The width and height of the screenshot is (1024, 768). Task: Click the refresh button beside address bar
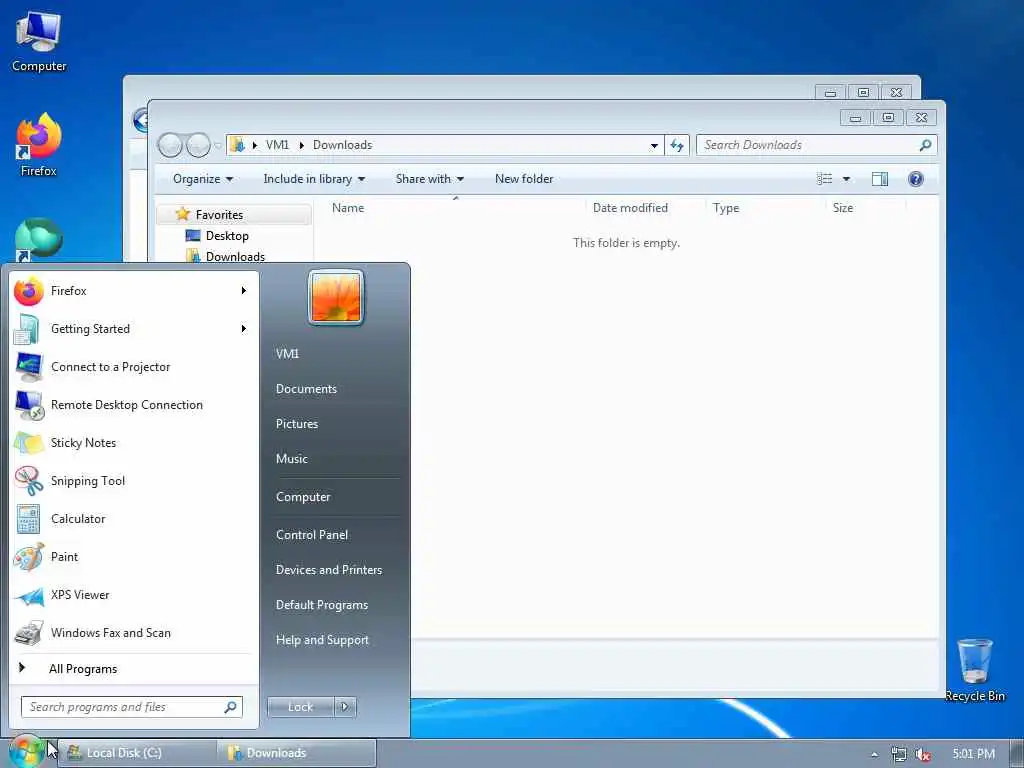677,145
